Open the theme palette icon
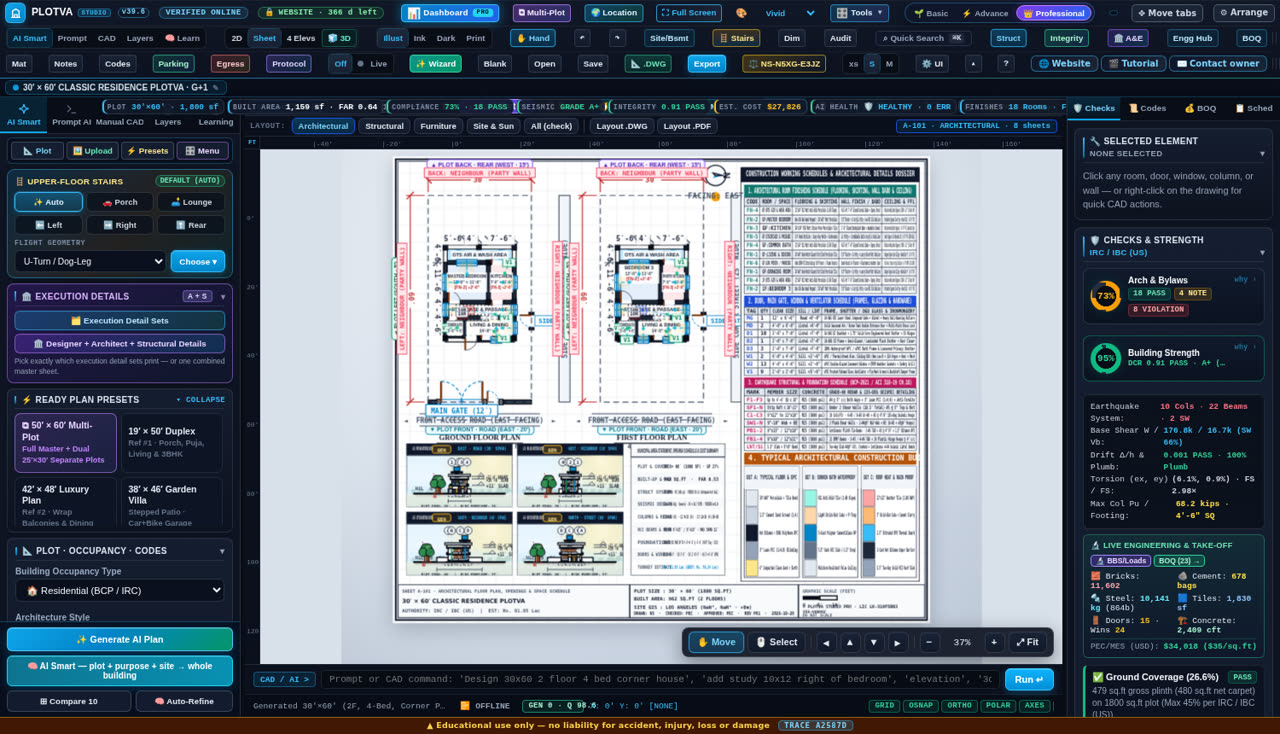Screen dimensions: 1280x734 [x=741, y=13]
